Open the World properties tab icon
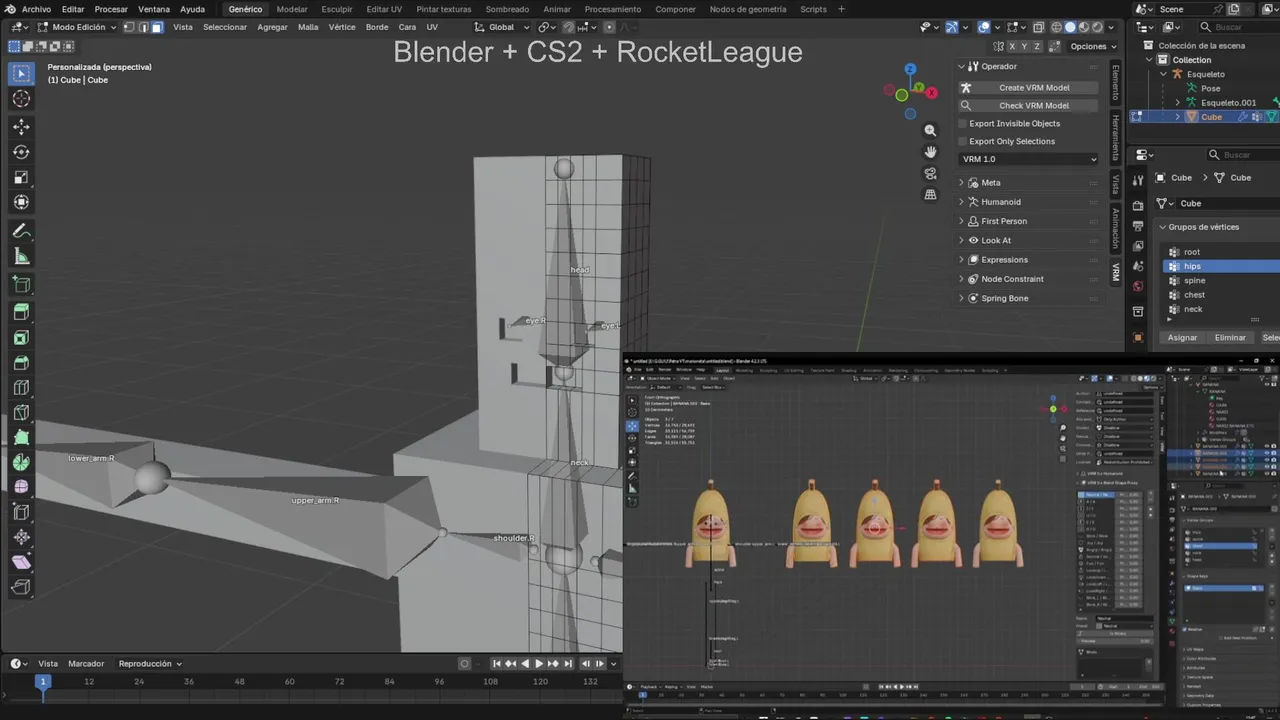 [x=1138, y=286]
